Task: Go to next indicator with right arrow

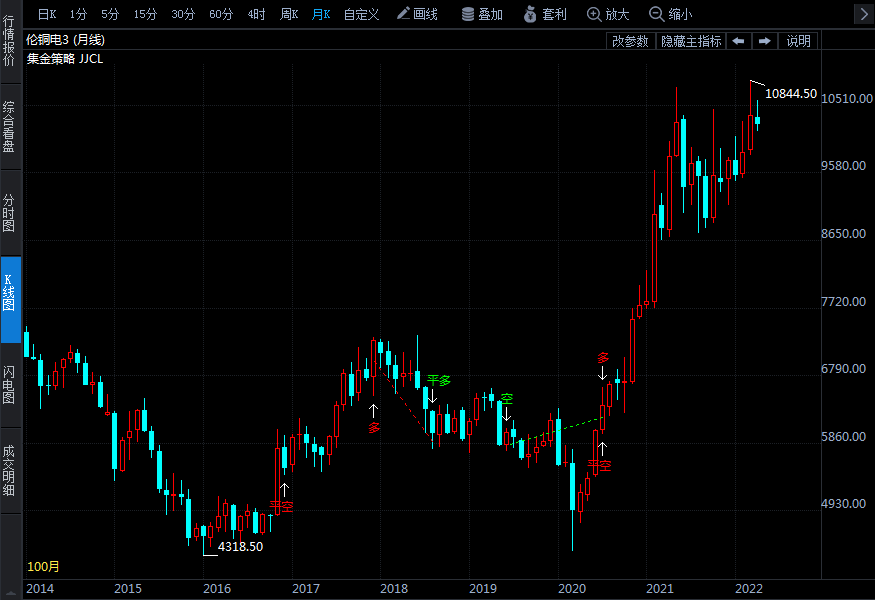Action: pos(765,41)
